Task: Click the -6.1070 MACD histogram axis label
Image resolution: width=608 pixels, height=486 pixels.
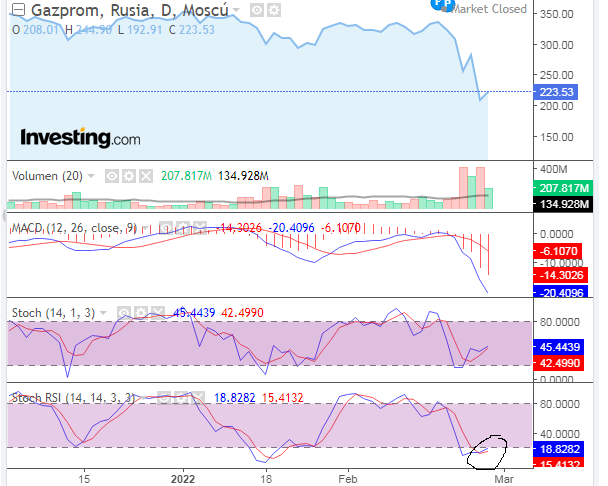Action: tap(558, 251)
